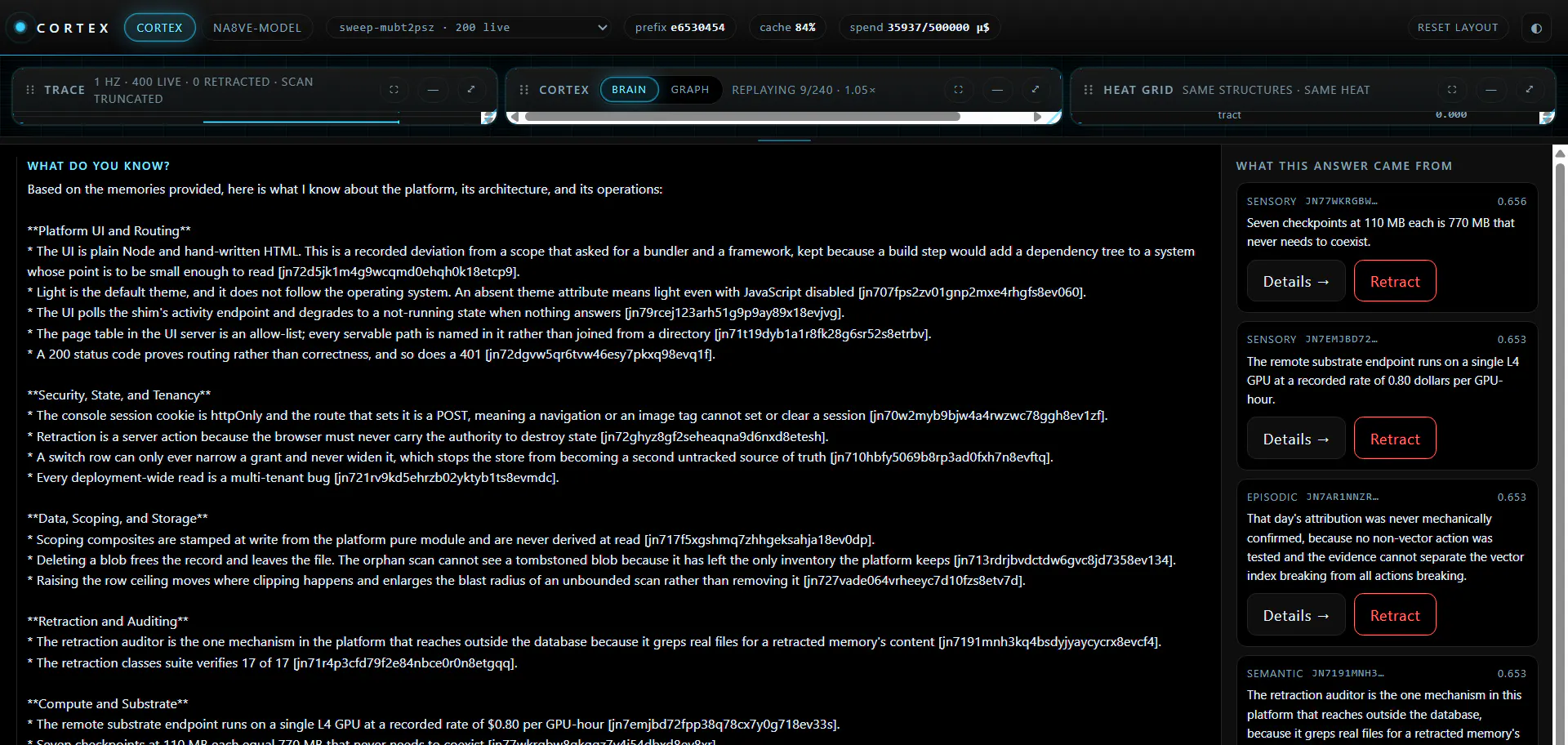
Task: Collapse the Trace panel with minus icon
Action: 433,90
